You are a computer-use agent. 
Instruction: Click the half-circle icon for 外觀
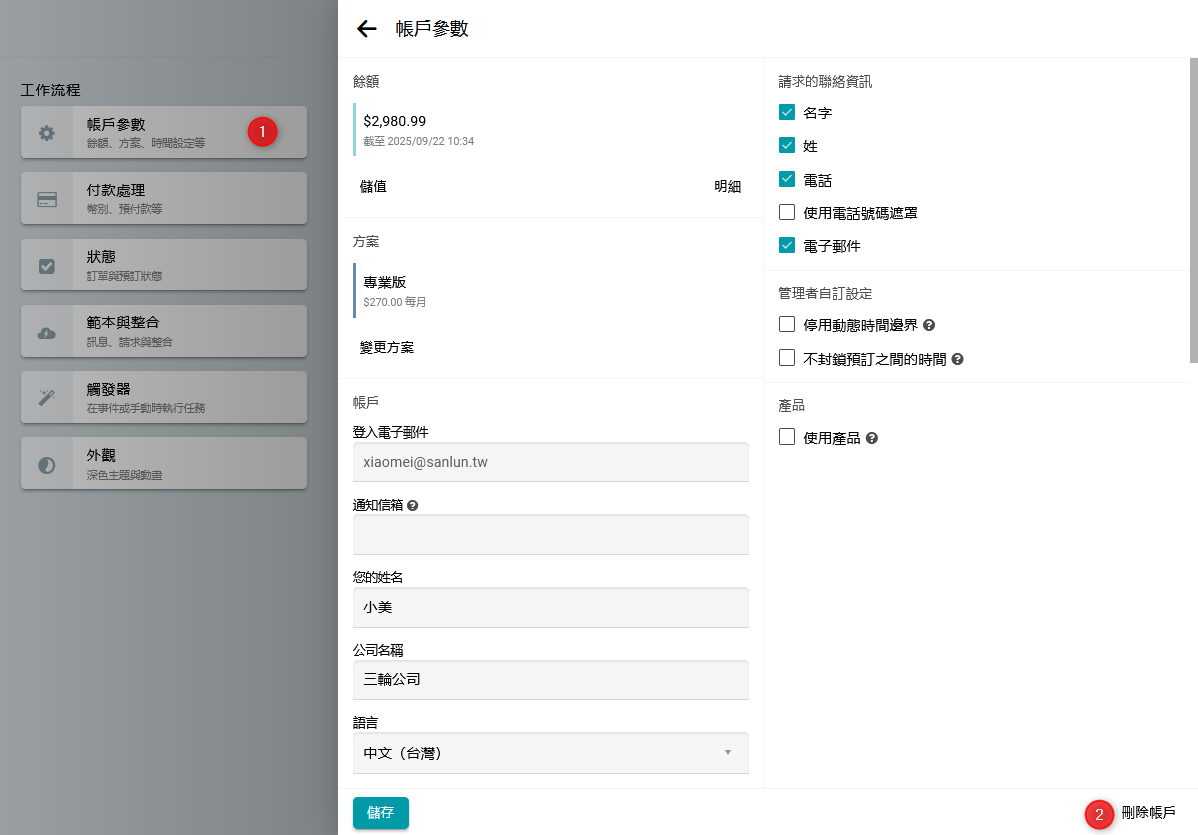(47, 464)
